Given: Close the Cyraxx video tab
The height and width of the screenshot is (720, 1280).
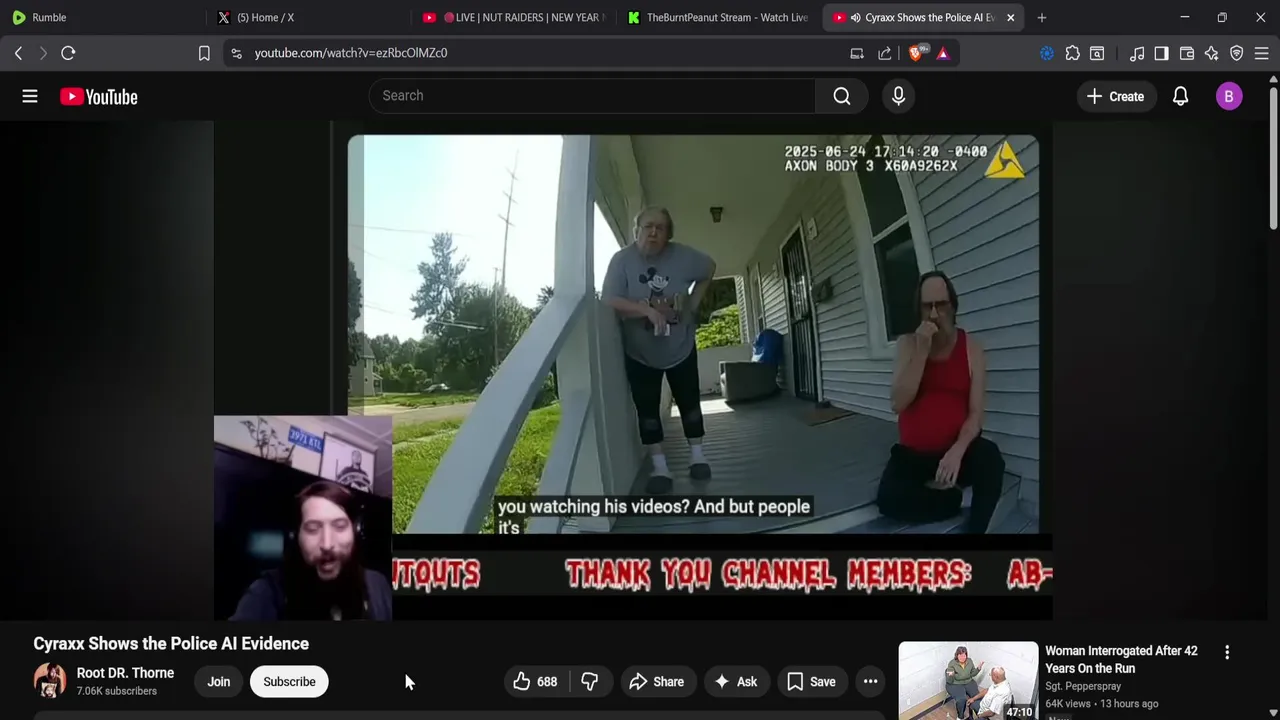Looking at the screenshot, I should [x=1010, y=17].
